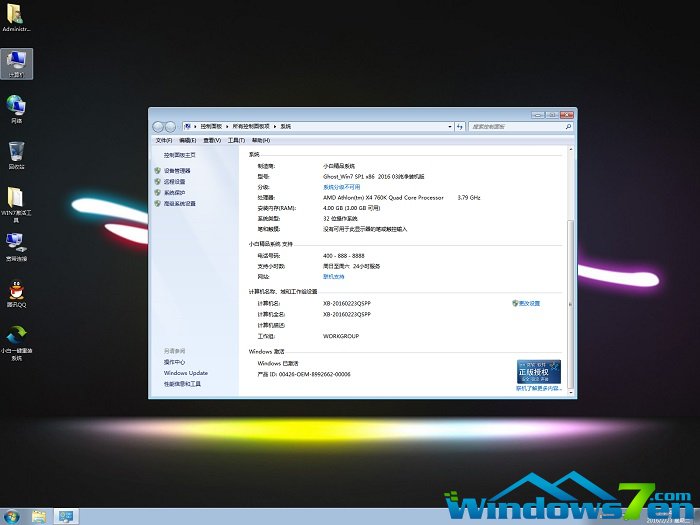
Task: Open 系统保护 system protection link
Action: click(x=174, y=192)
